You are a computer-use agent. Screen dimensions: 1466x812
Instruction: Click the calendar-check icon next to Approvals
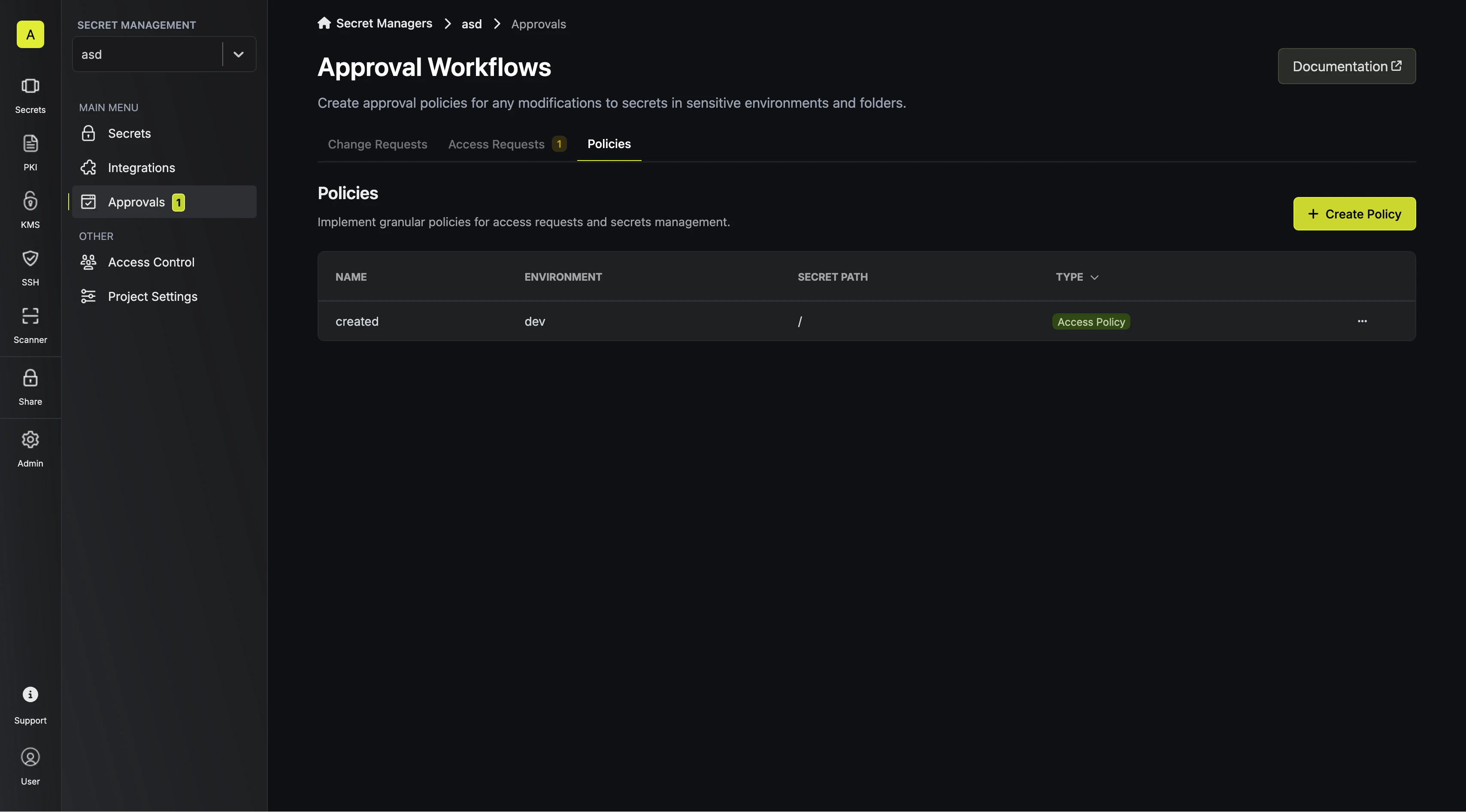pos(88,201)
